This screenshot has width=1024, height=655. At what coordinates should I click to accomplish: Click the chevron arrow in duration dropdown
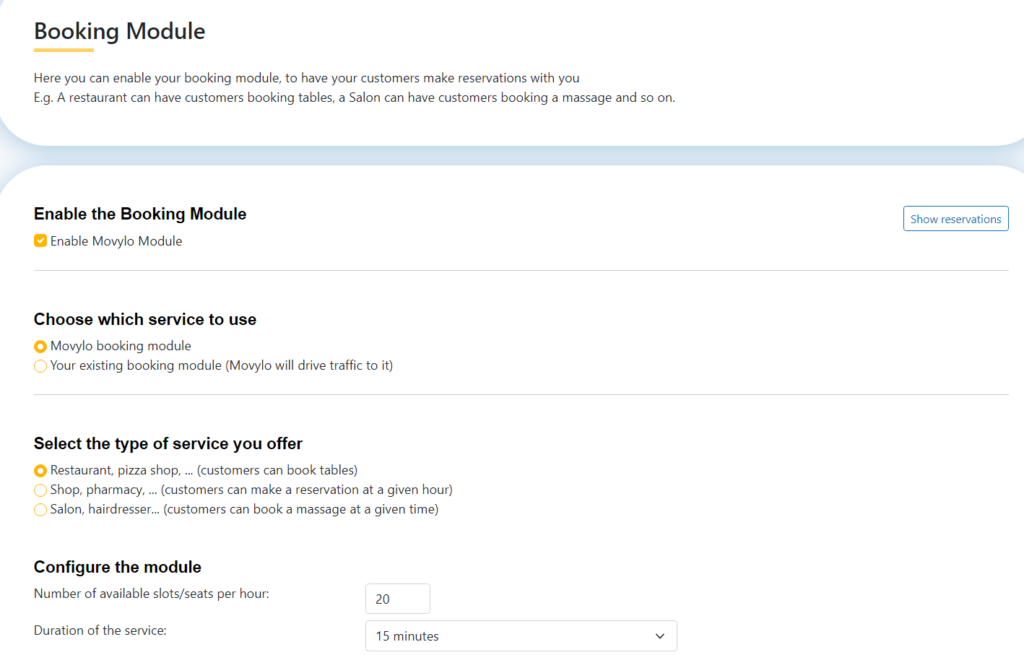[660, 636]
